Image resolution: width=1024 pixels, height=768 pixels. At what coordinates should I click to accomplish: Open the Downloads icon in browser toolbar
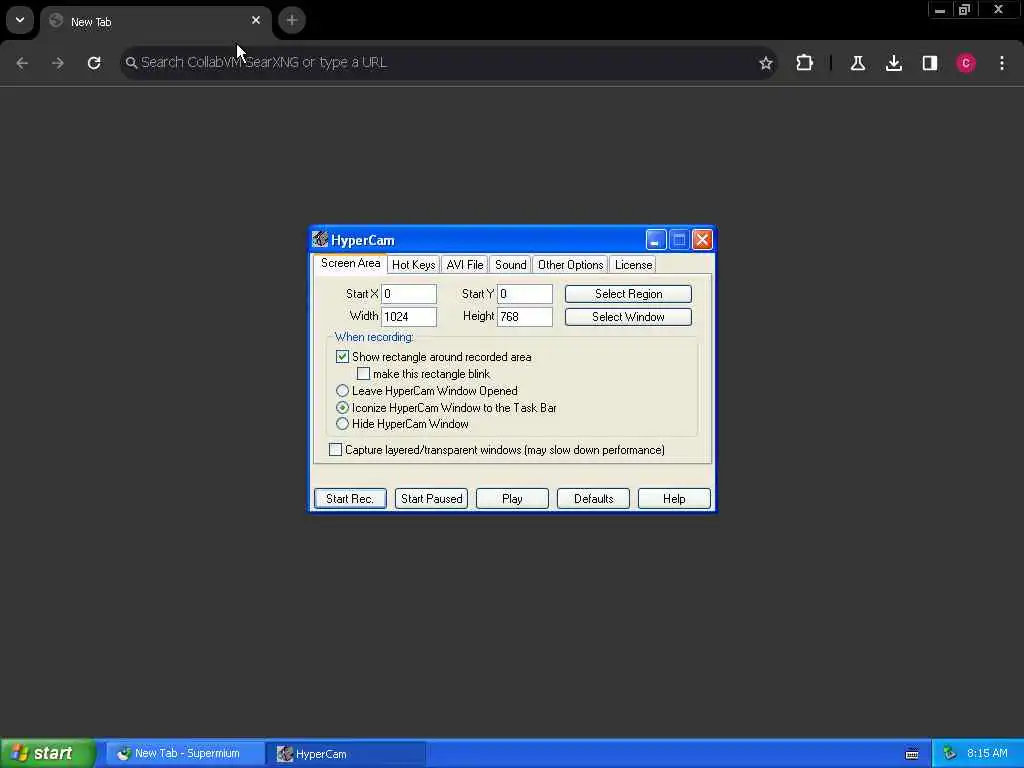(x=893, y=63)
